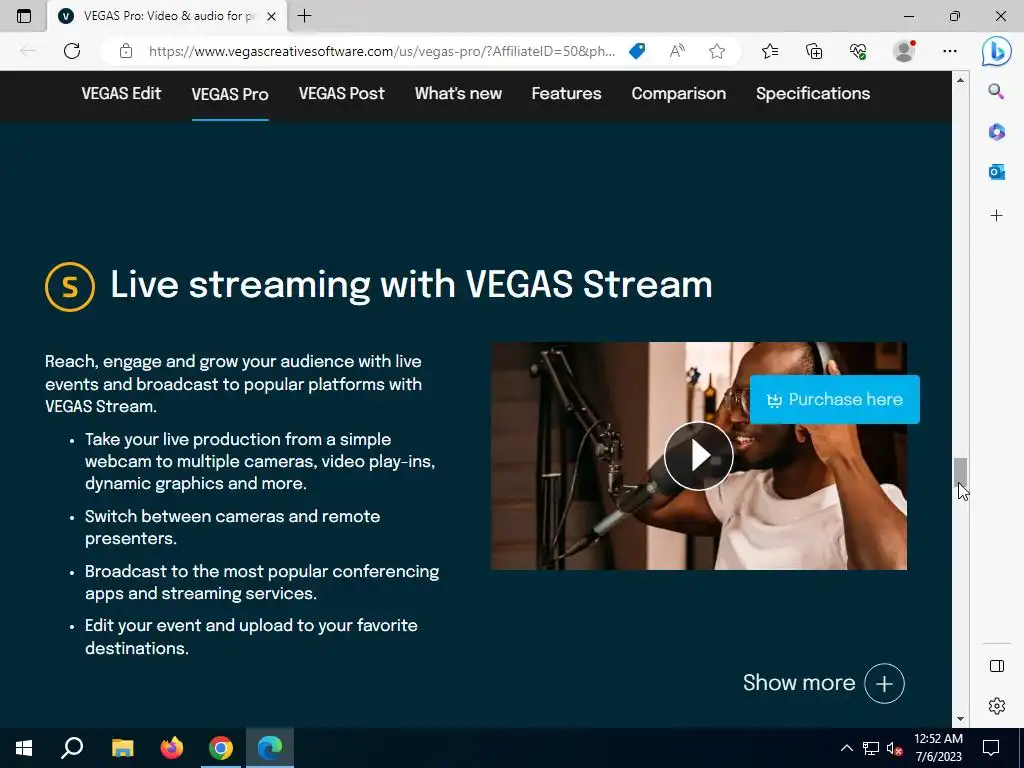Viewport: 1024px width, 768px height.
Task: Open the Favorites list icon
Action: click(770, 51)
